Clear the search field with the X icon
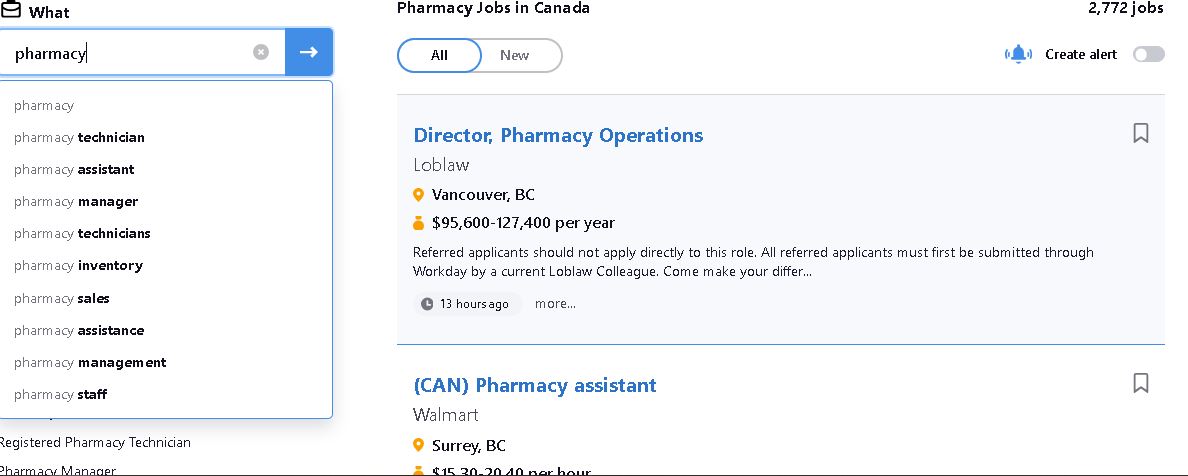 tap(261, 52)
